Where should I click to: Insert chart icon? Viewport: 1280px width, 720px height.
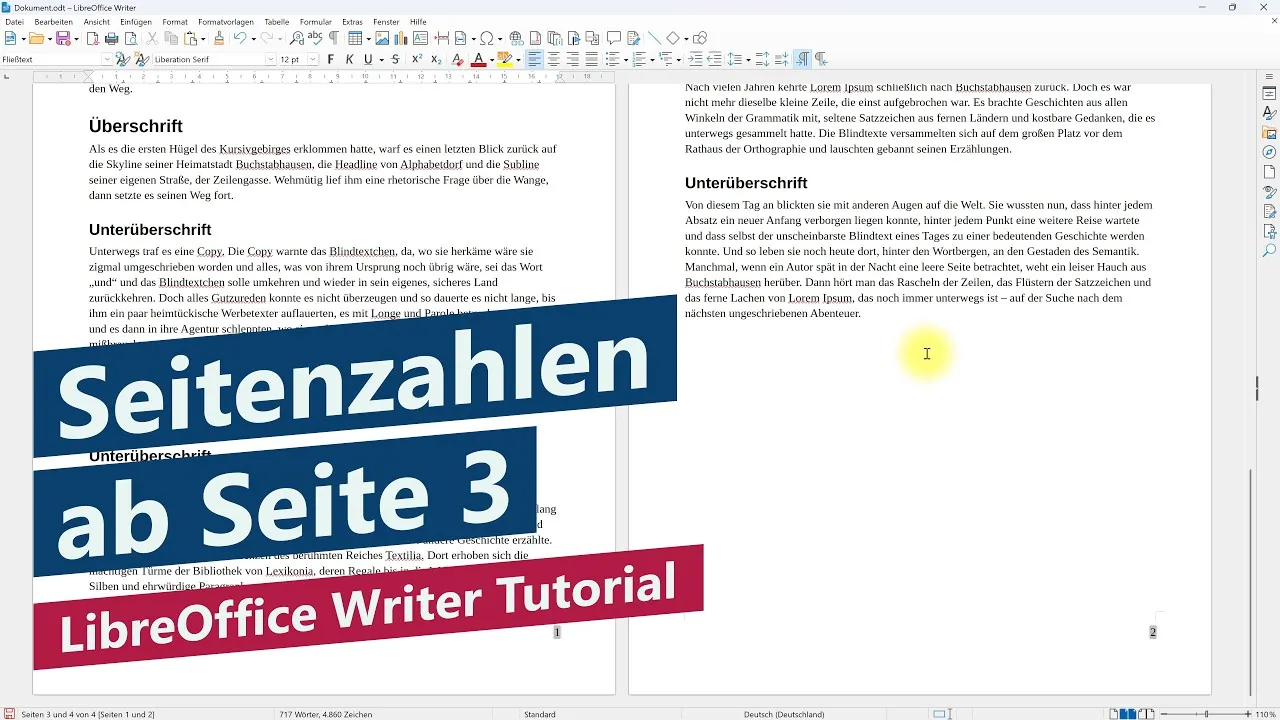tap(401, 38)
